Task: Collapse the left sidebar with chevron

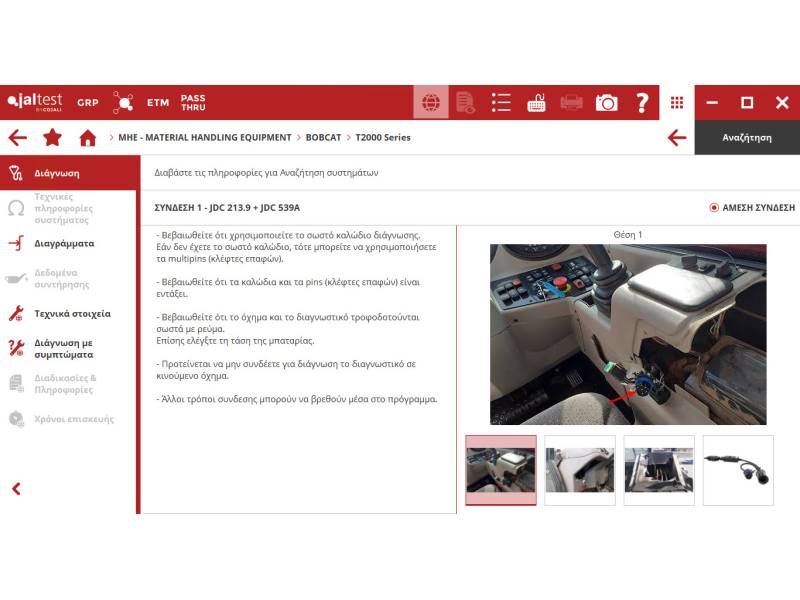Action: (x=16, y=489)
